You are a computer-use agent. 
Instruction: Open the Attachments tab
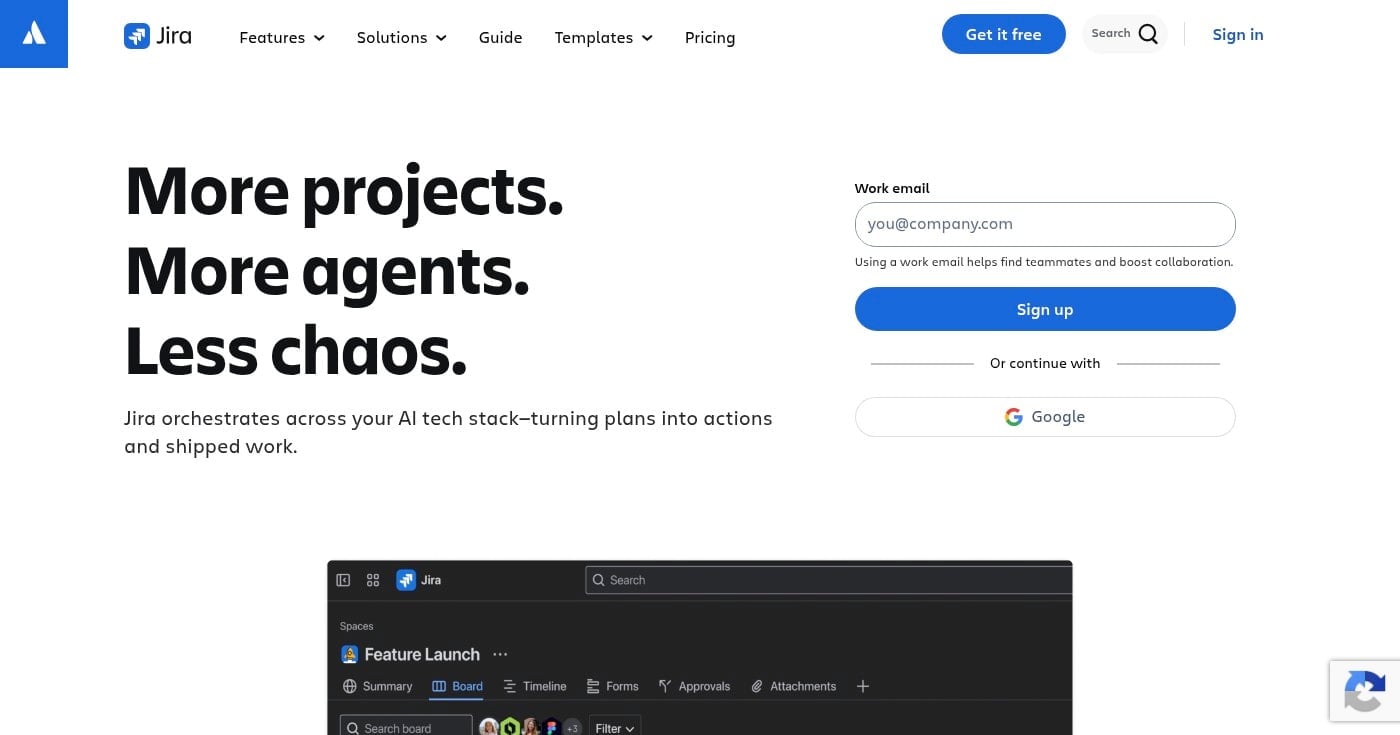tap(794, 686)
